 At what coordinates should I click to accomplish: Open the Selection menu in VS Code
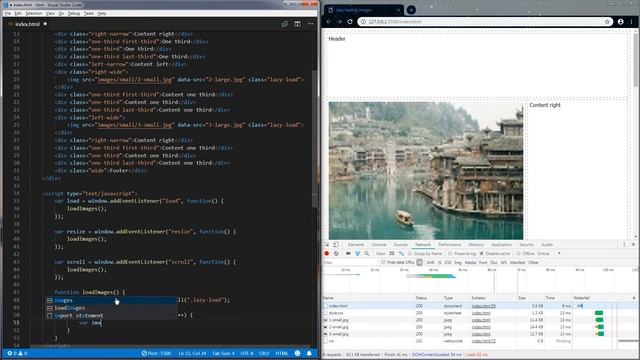[33, 13]
